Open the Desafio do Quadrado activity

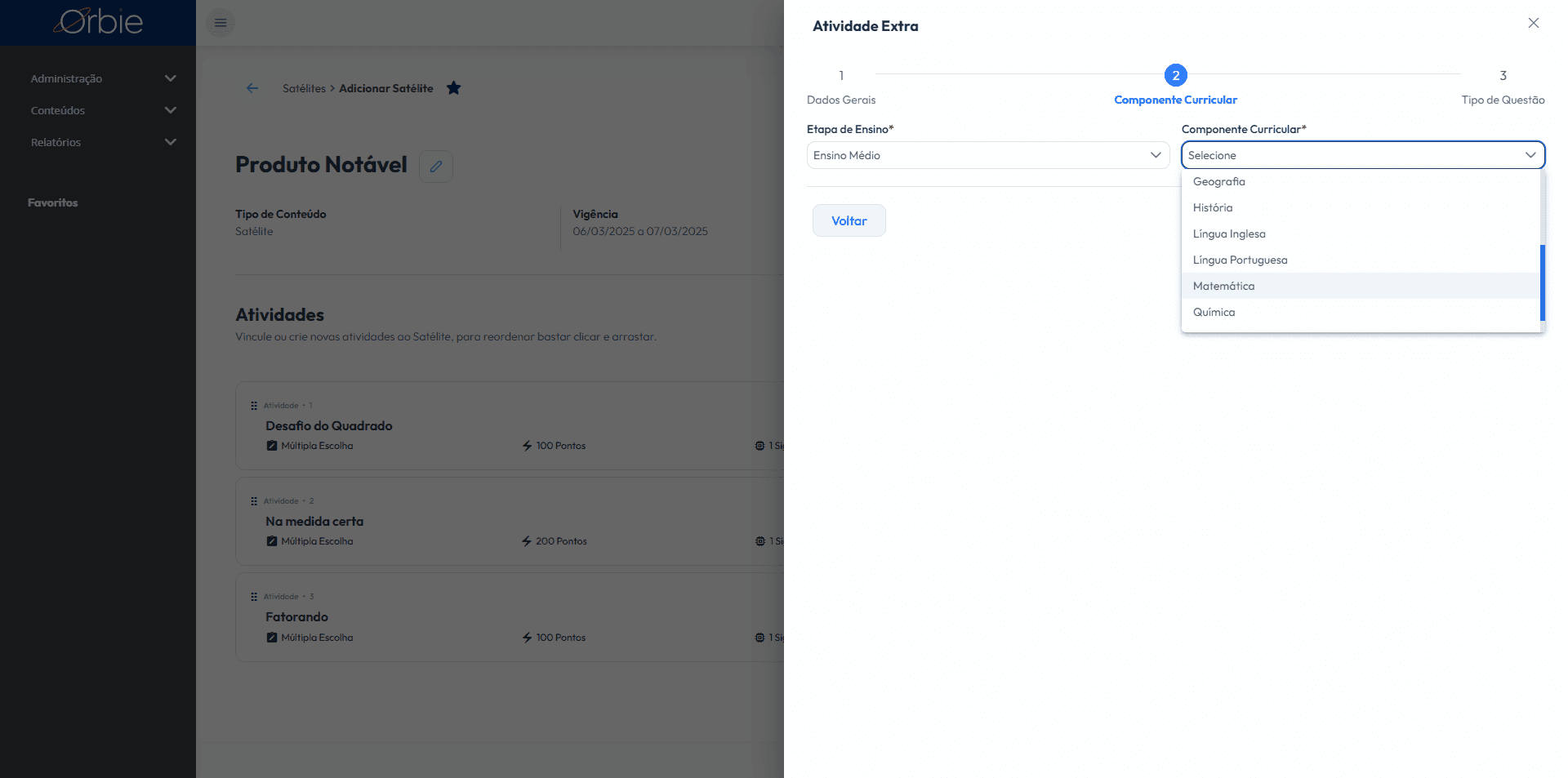click(x=329, y=425)
